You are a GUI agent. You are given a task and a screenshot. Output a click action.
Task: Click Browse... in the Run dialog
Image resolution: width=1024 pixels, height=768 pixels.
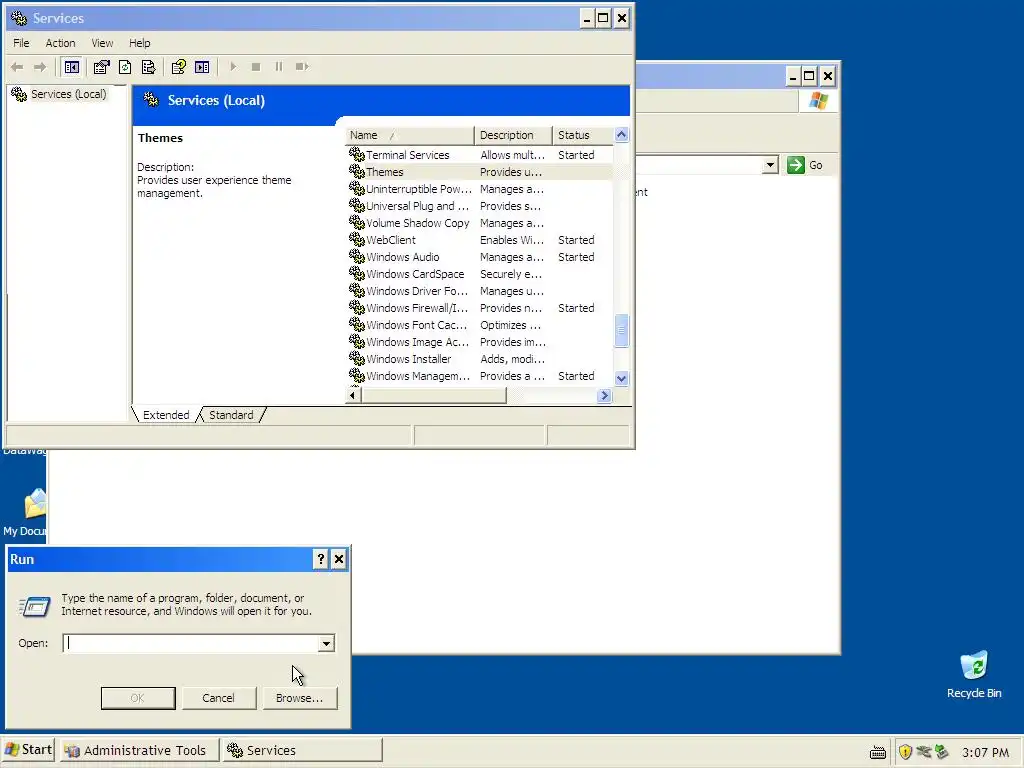[x=299, y=697]
